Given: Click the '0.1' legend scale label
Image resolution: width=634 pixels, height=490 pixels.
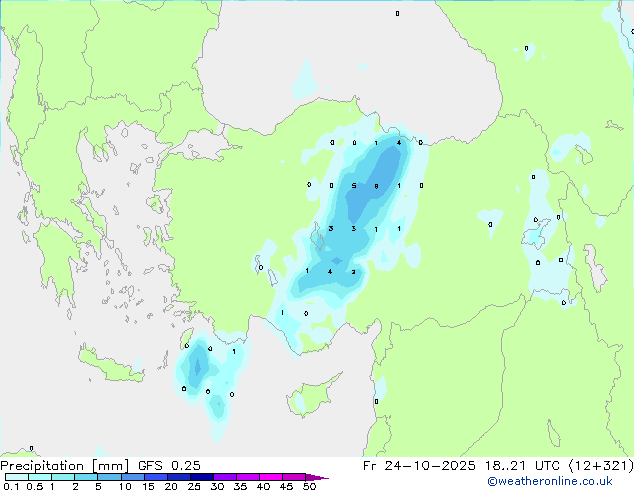Looking at the screenshot, I should click(x=11, y=486).
